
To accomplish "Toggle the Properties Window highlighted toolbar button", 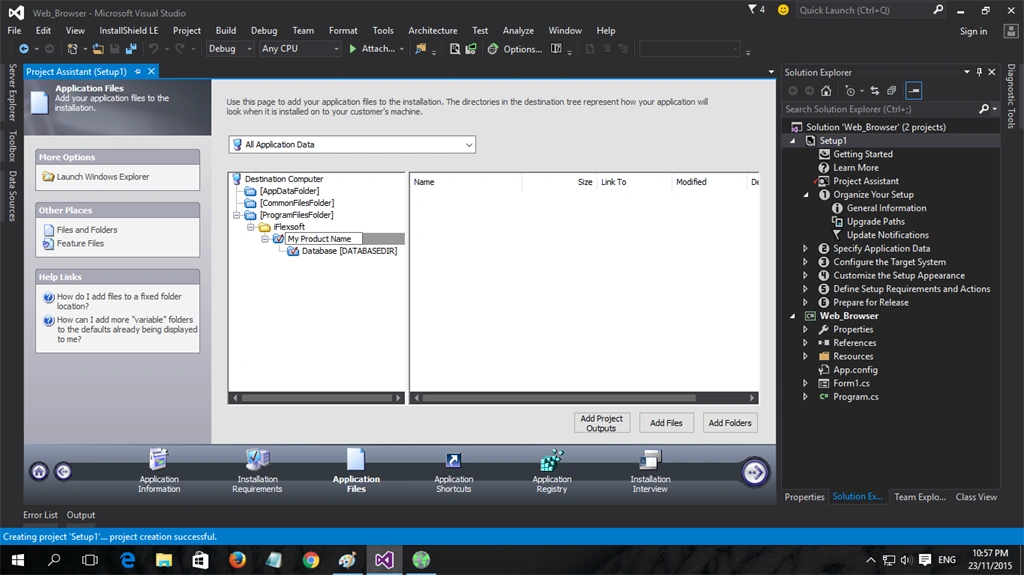I will [x=914, y=91].
